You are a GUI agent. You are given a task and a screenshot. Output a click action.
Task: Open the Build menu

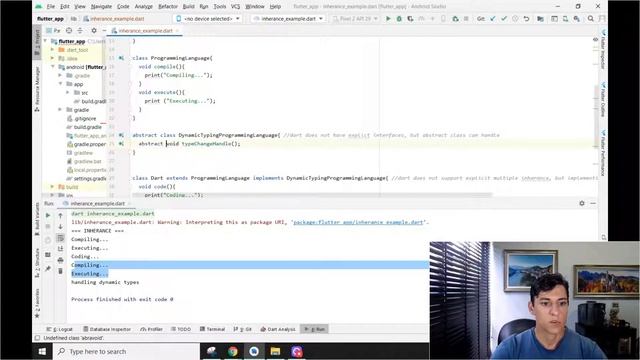tap(188, 7)
